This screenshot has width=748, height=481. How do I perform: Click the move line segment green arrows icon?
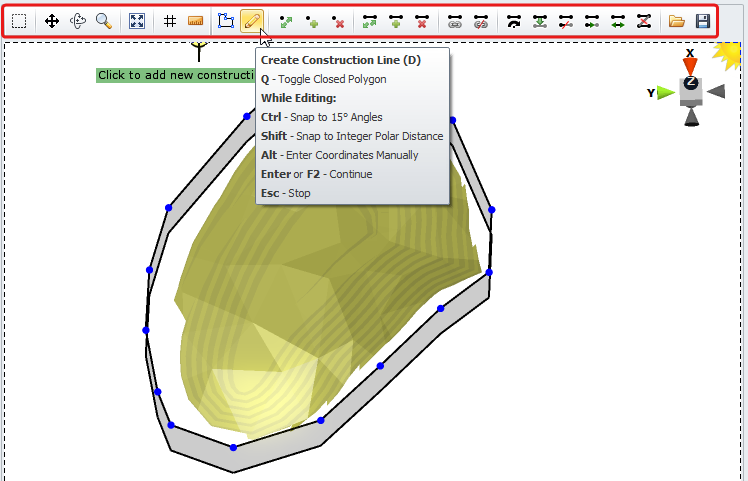click(370, 21)
